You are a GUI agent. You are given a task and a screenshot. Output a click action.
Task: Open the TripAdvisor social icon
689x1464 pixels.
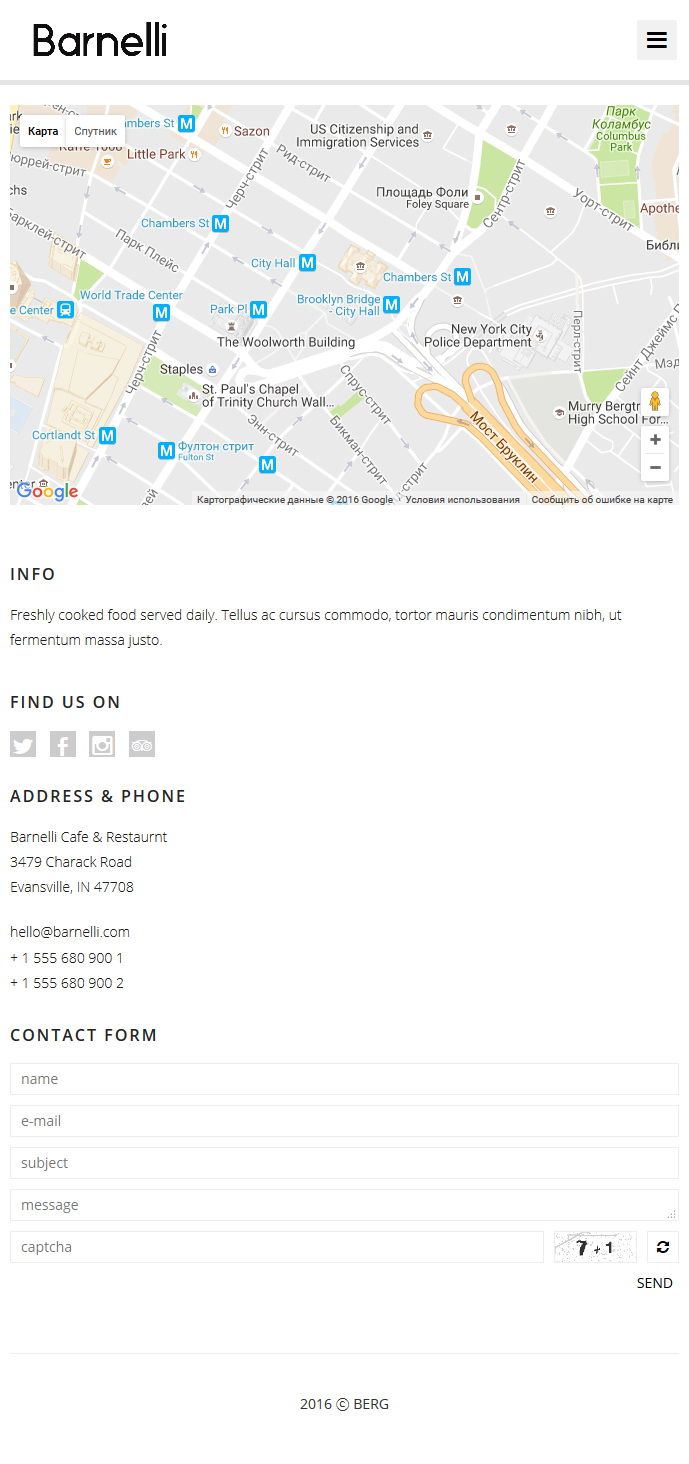(142, 744)
